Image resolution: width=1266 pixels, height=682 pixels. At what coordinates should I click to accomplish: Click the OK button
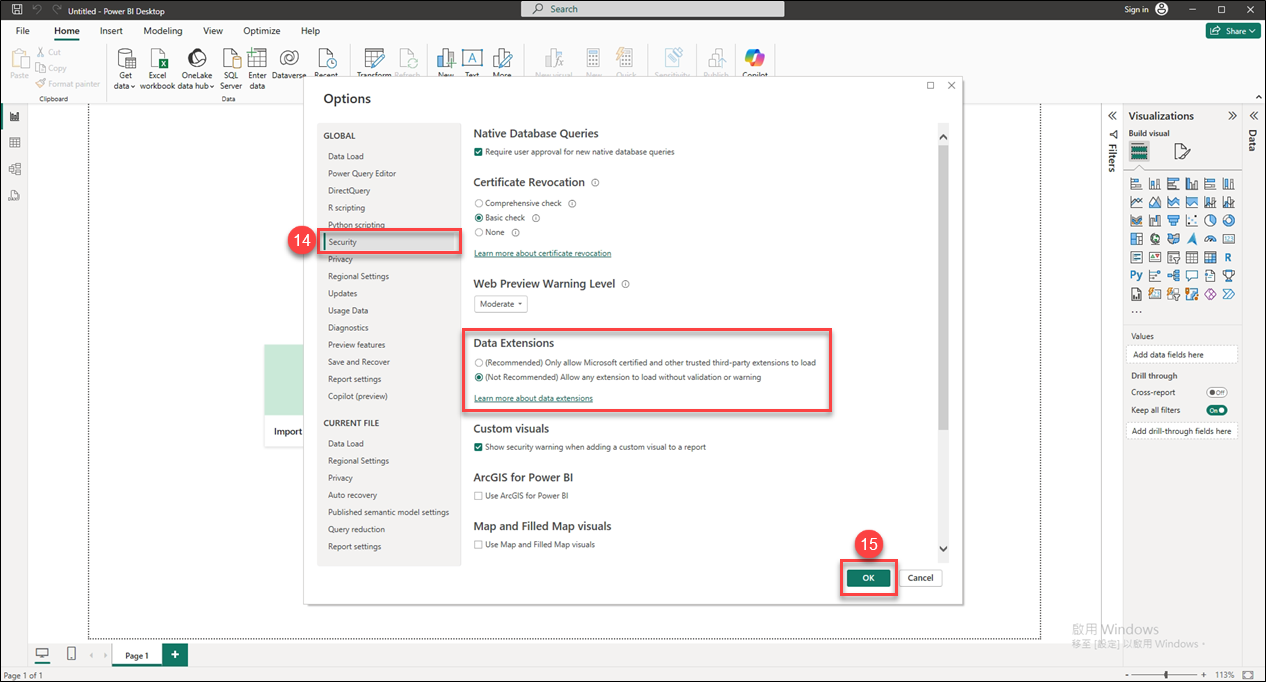pyautogui.click(x=868, y=578)
